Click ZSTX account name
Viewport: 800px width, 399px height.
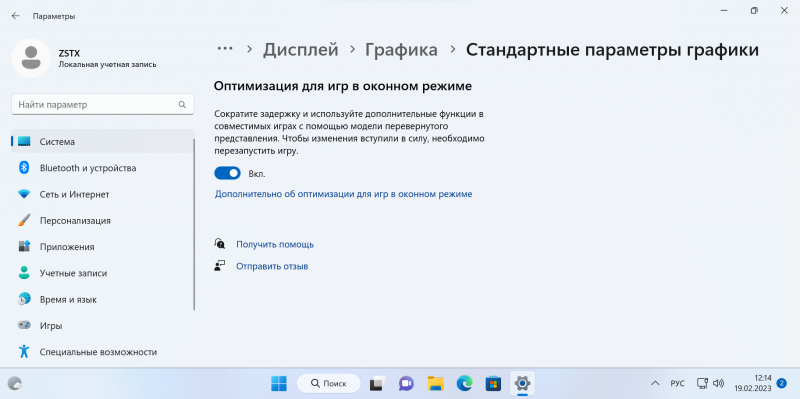69,53
